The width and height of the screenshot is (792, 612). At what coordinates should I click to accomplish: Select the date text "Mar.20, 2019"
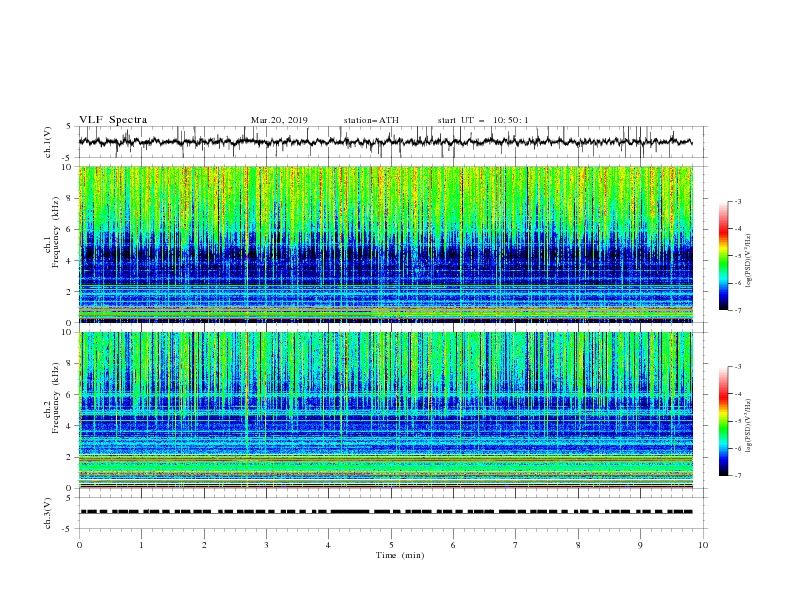tap(279, 120)
